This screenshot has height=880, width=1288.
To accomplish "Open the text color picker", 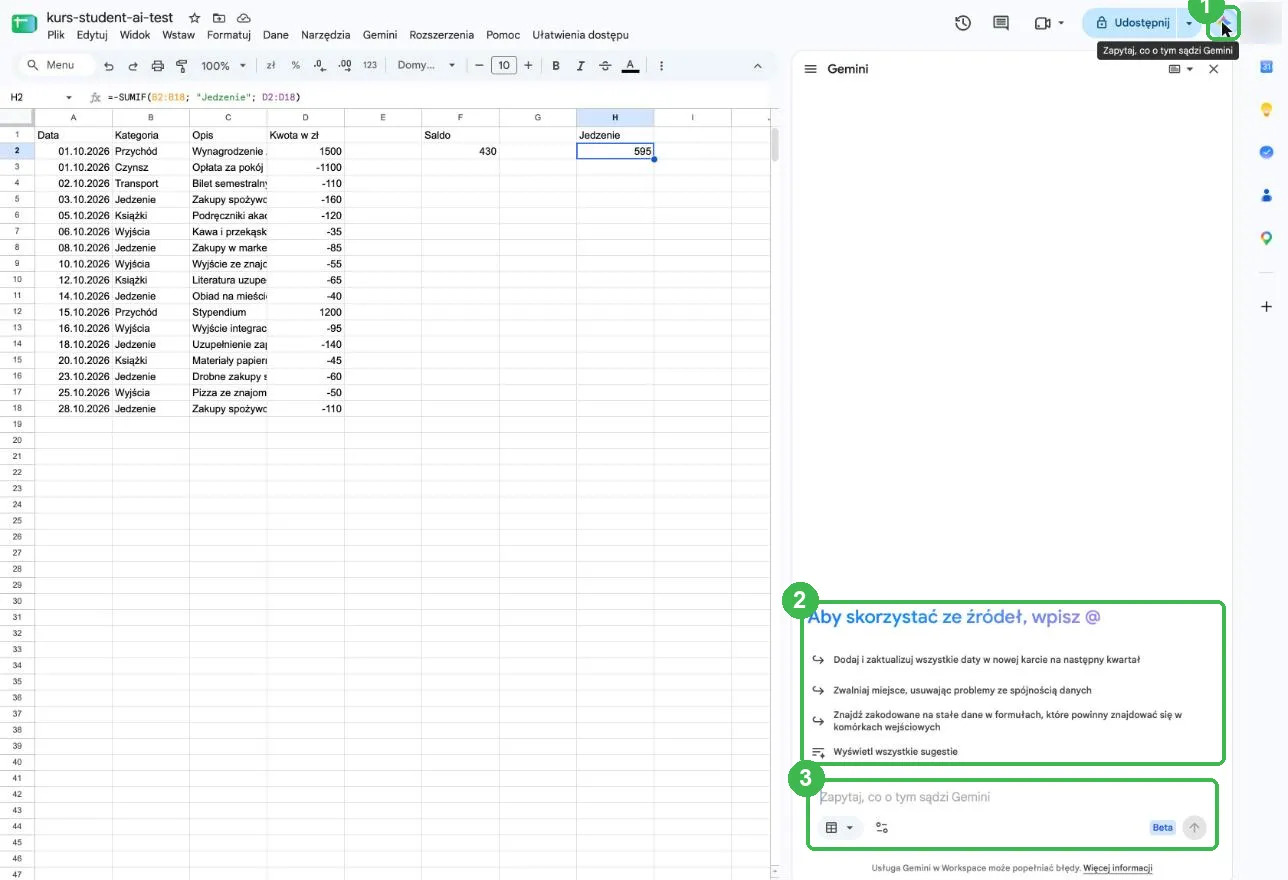I will [630, 65].
